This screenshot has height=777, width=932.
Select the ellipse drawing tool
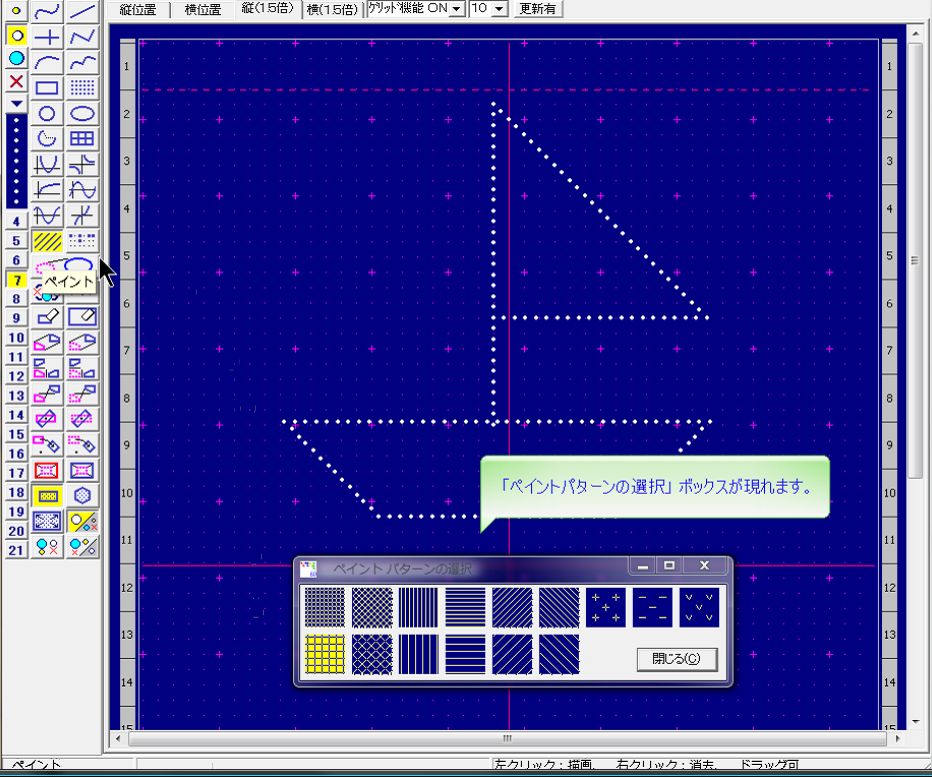[x=83, y=113]
